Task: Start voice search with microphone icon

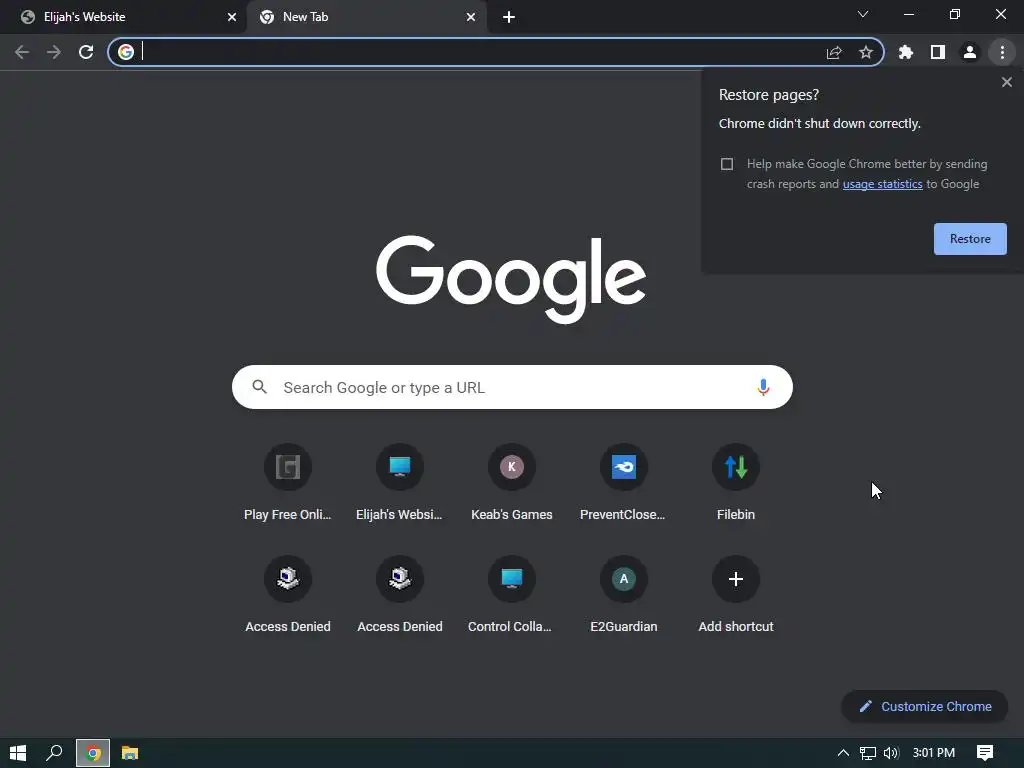Action: coord(763,387)
